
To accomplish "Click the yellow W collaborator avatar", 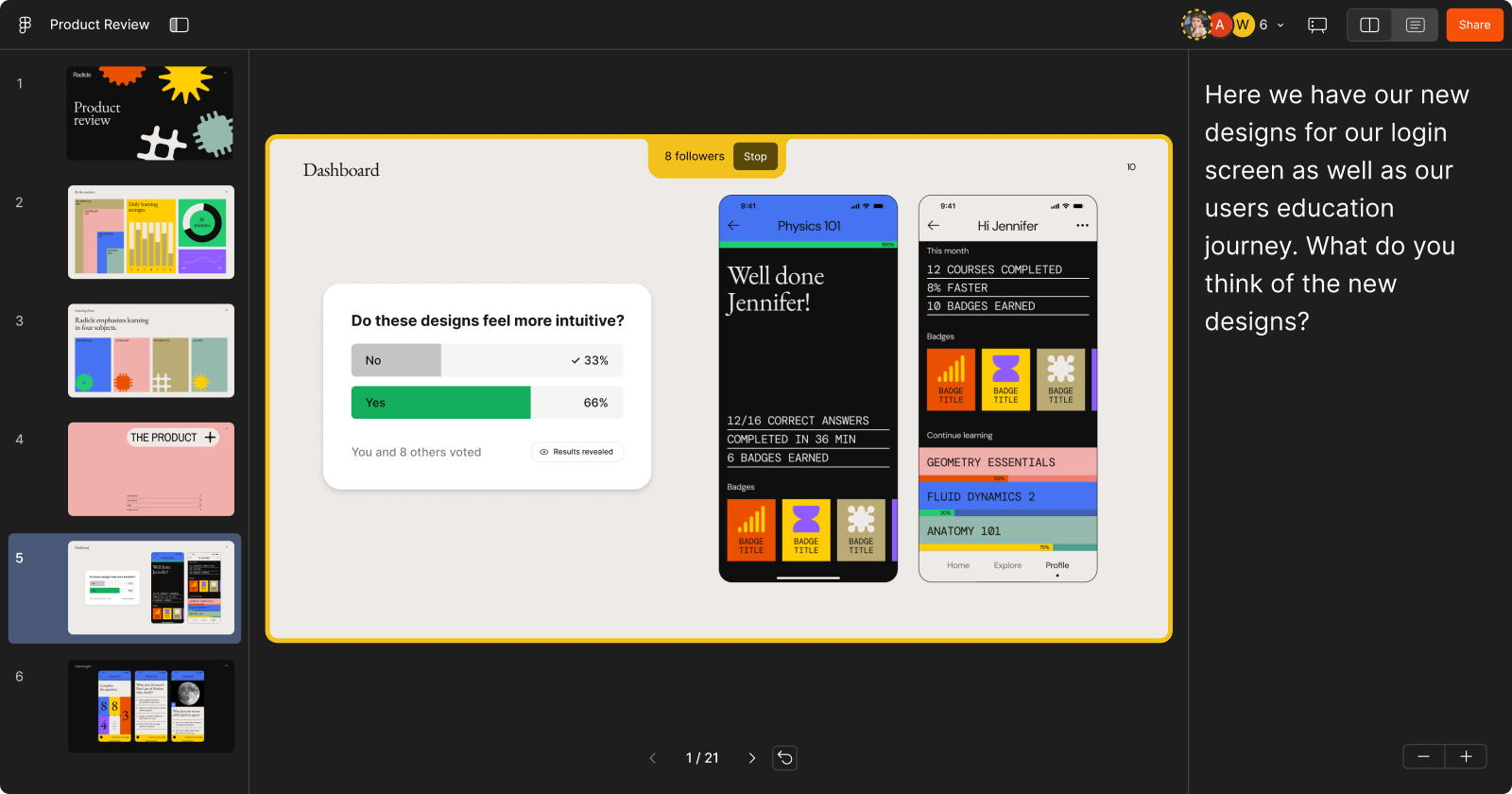I will pos(1243,25).
